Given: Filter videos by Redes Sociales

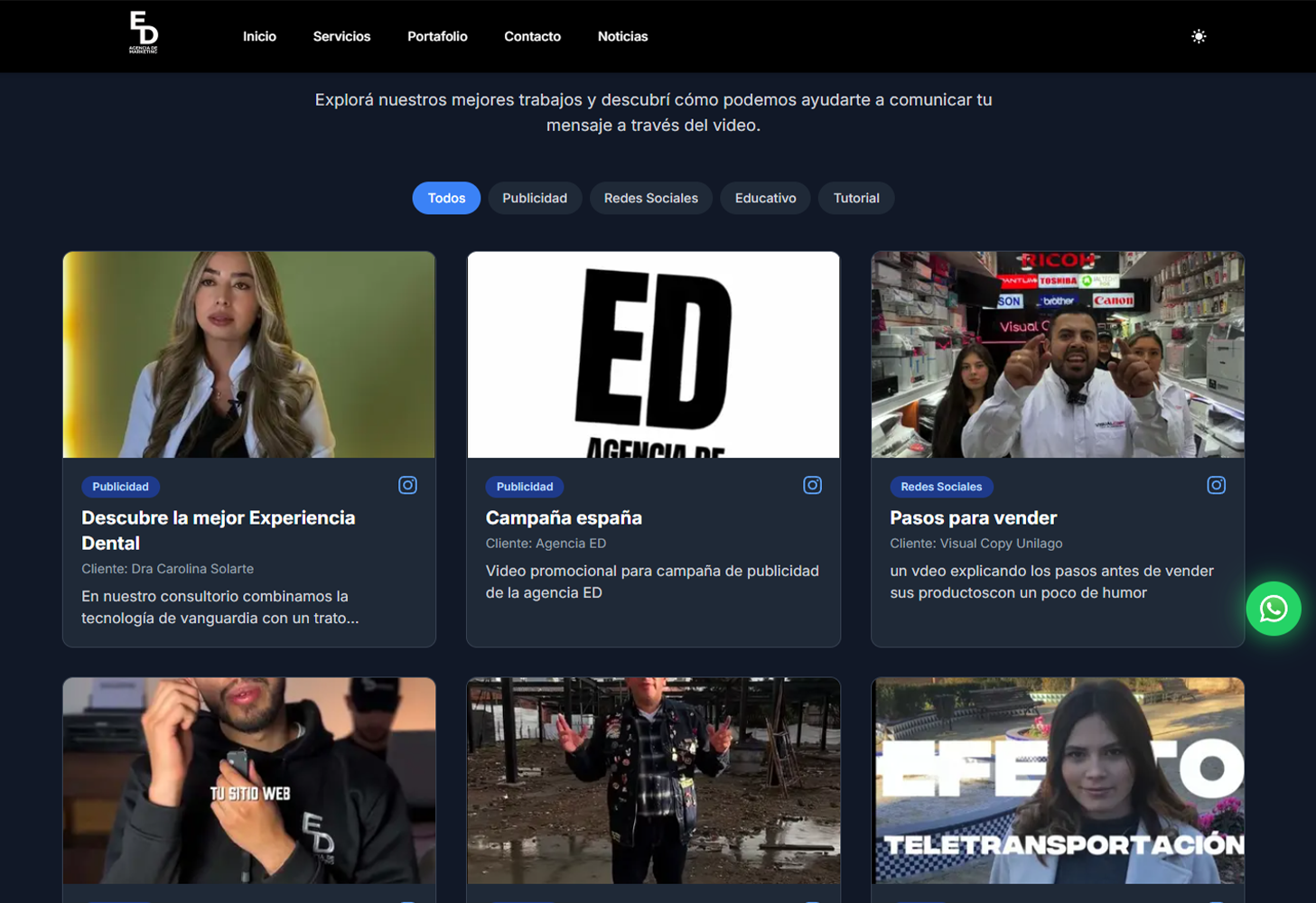Looking at the screenshot, I should (651, 199).
